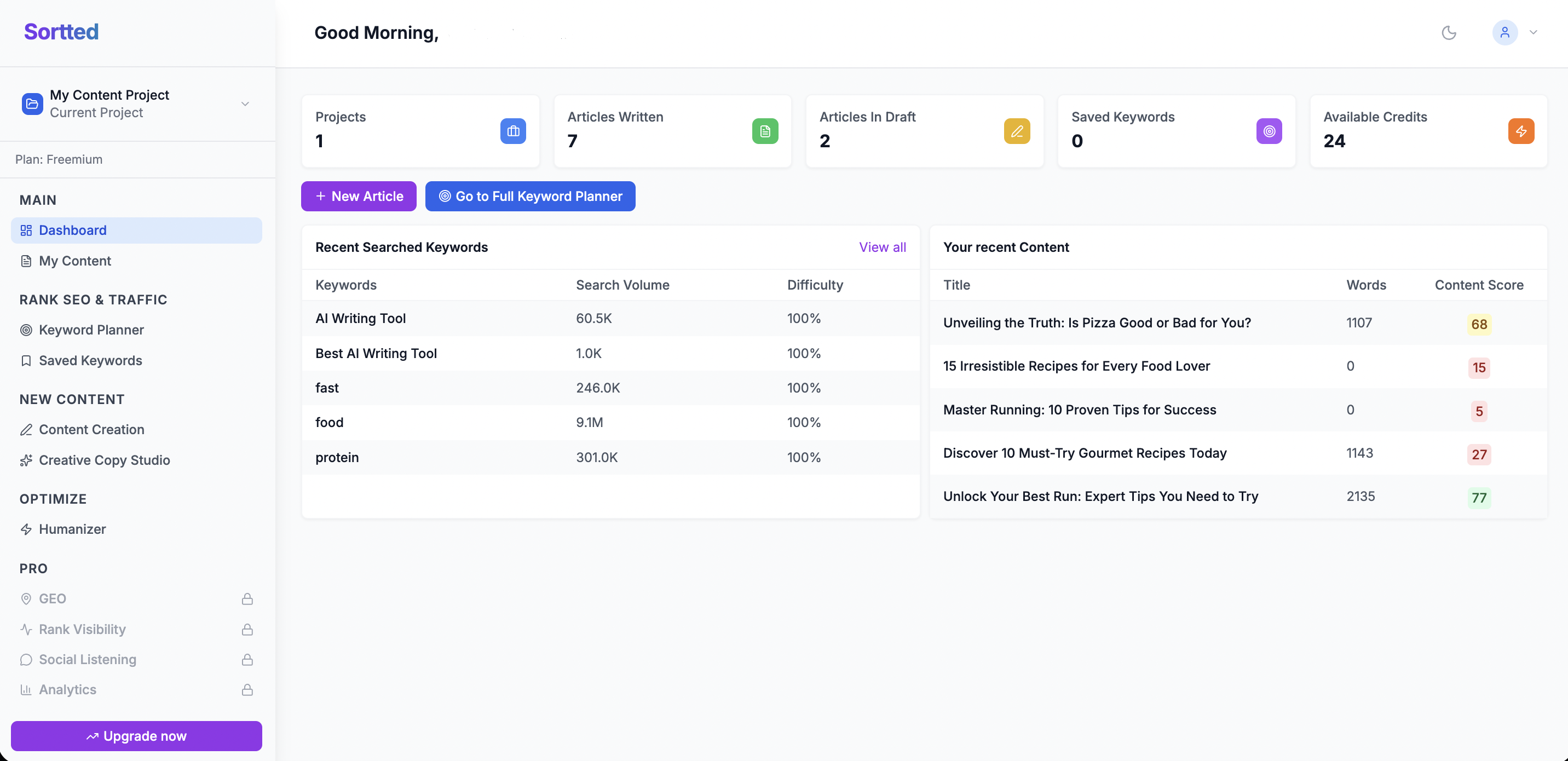
Task: Expand the My Content Project selector
Action: 137,104
